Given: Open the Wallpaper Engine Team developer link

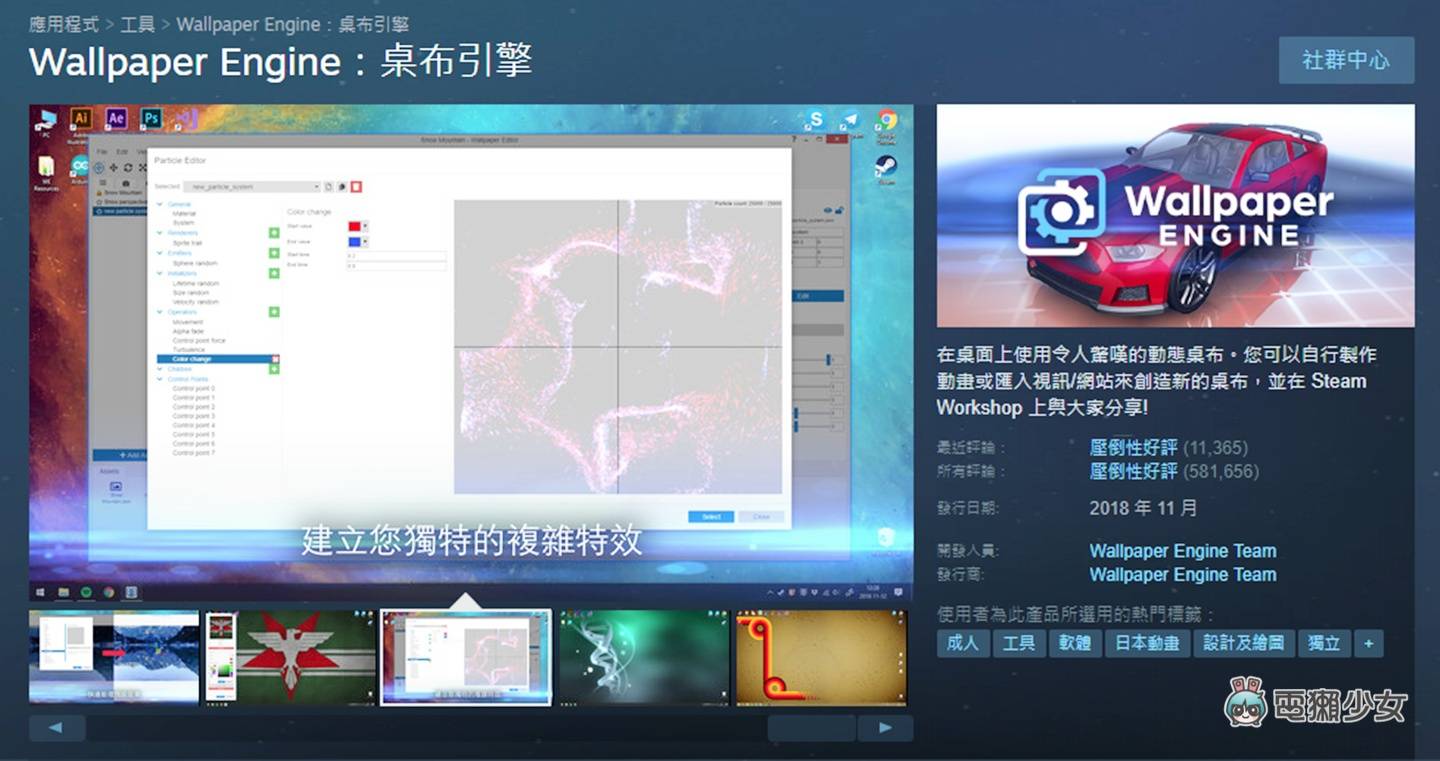Looking at the screenshot, I should (1184, 550).
